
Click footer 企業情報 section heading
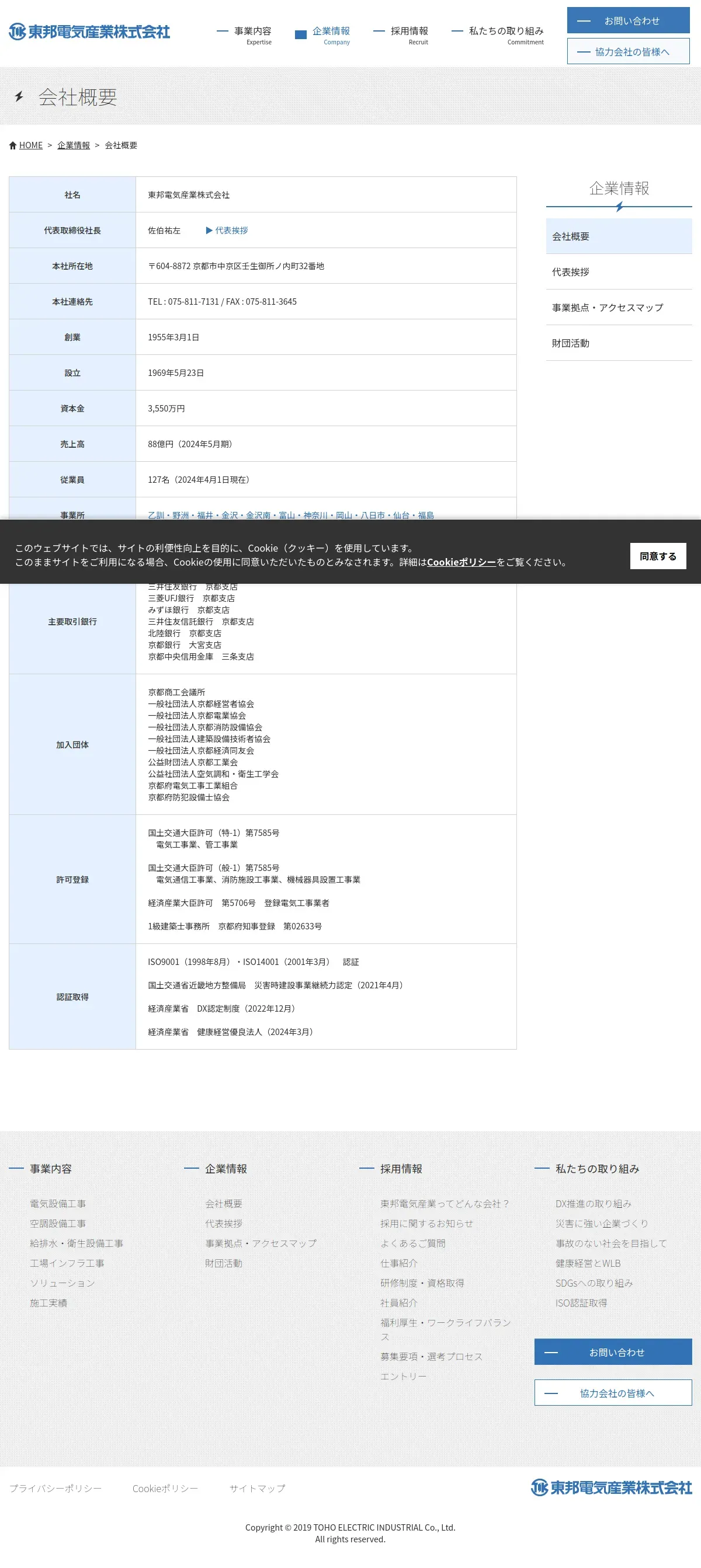click(226, 1169)
